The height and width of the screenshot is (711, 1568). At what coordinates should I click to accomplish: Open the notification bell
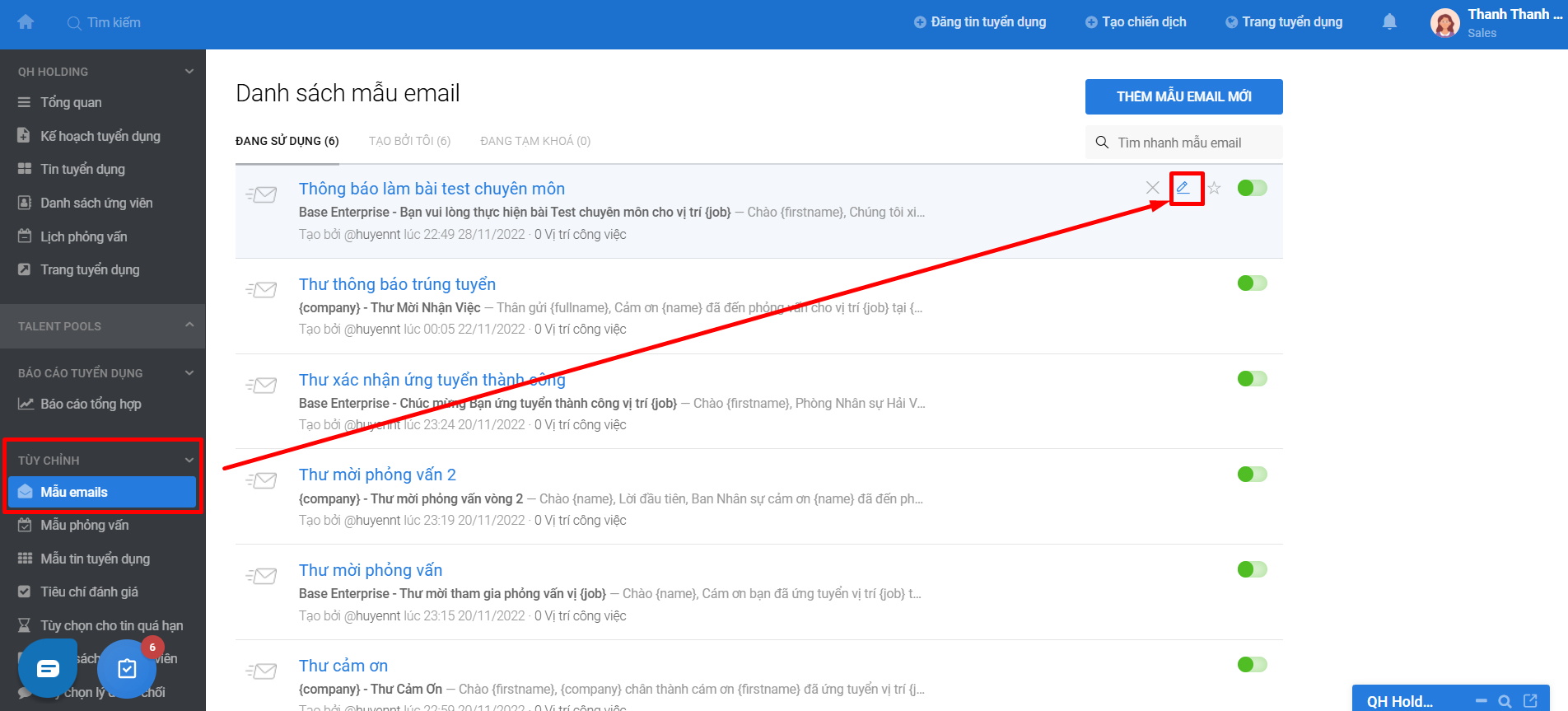tap(1389, 22)
